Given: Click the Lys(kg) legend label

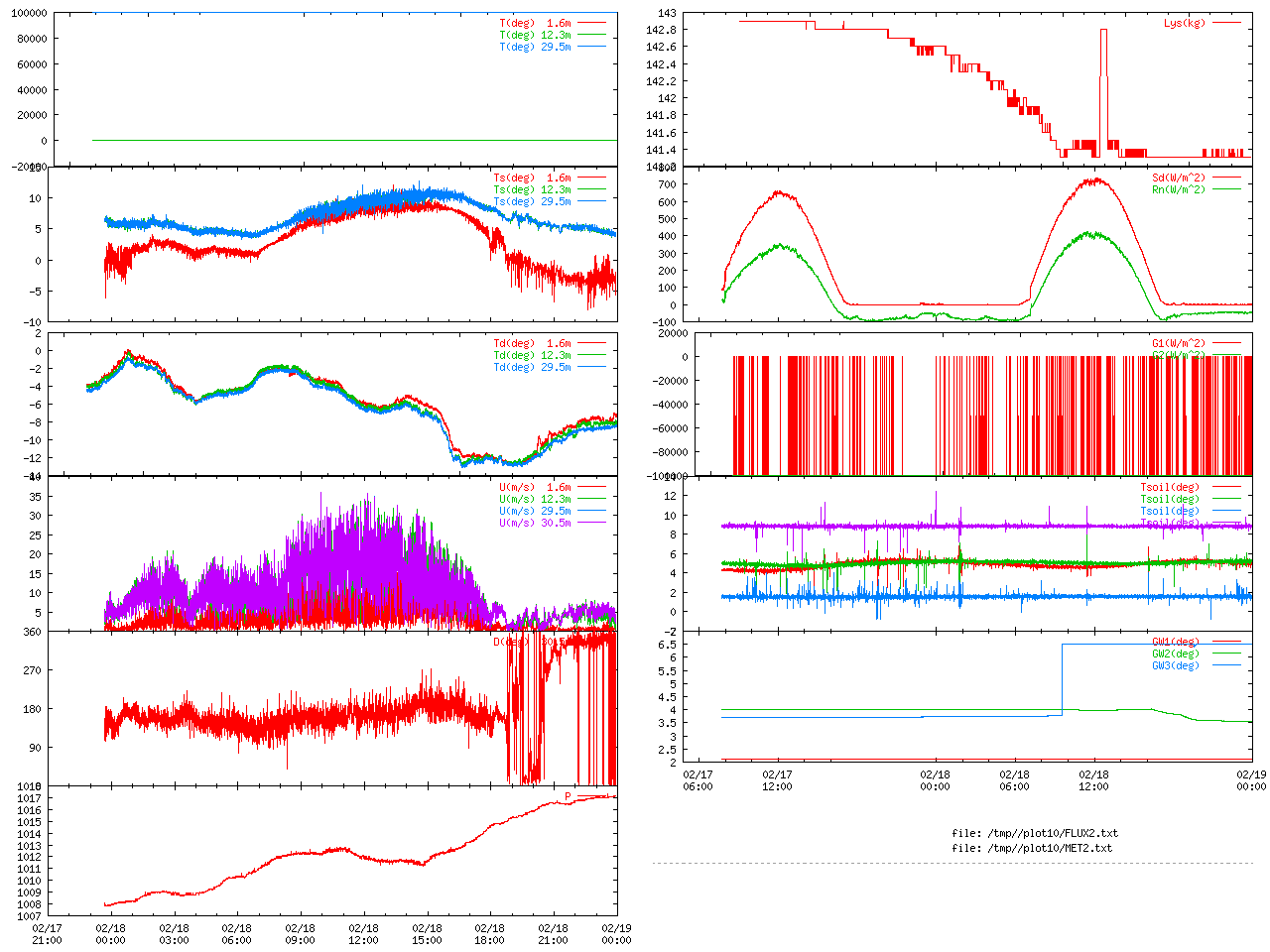Looking at the screenshot, I should pos(1184,23).
